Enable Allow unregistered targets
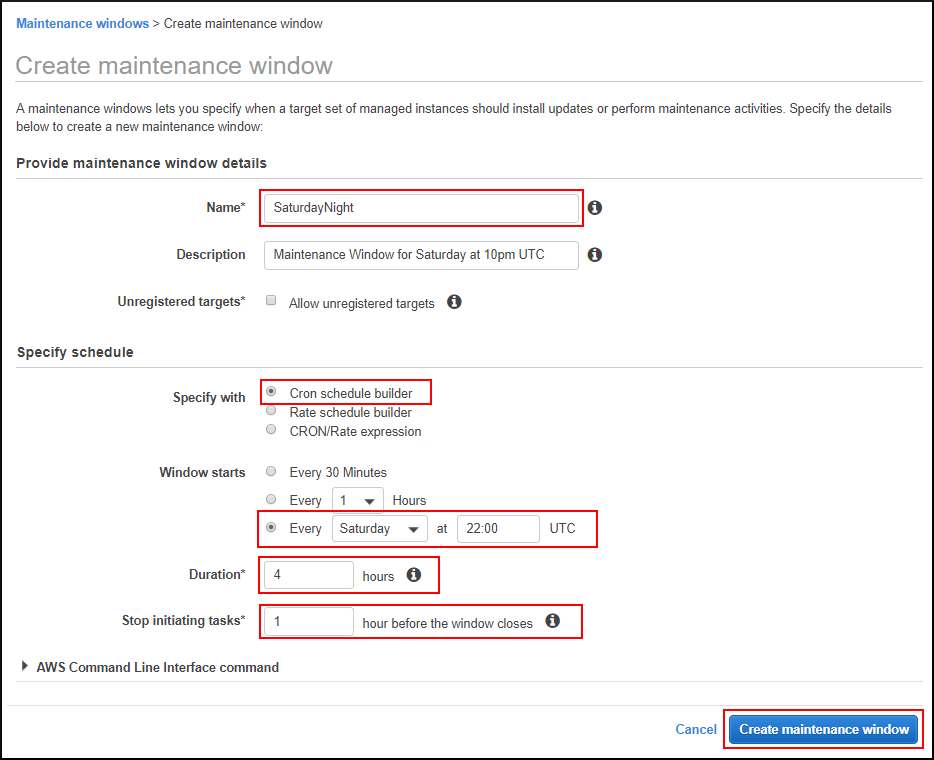Screen dimensions: 934x760 click(x=271, y=301)
